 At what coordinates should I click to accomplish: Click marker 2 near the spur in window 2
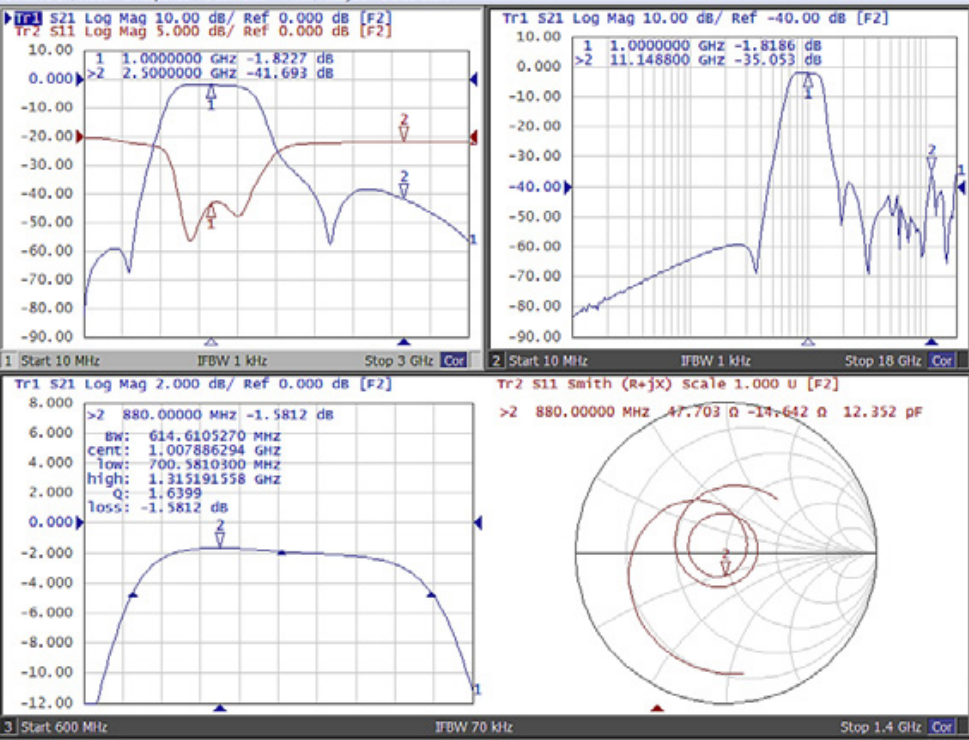point(931,158)
